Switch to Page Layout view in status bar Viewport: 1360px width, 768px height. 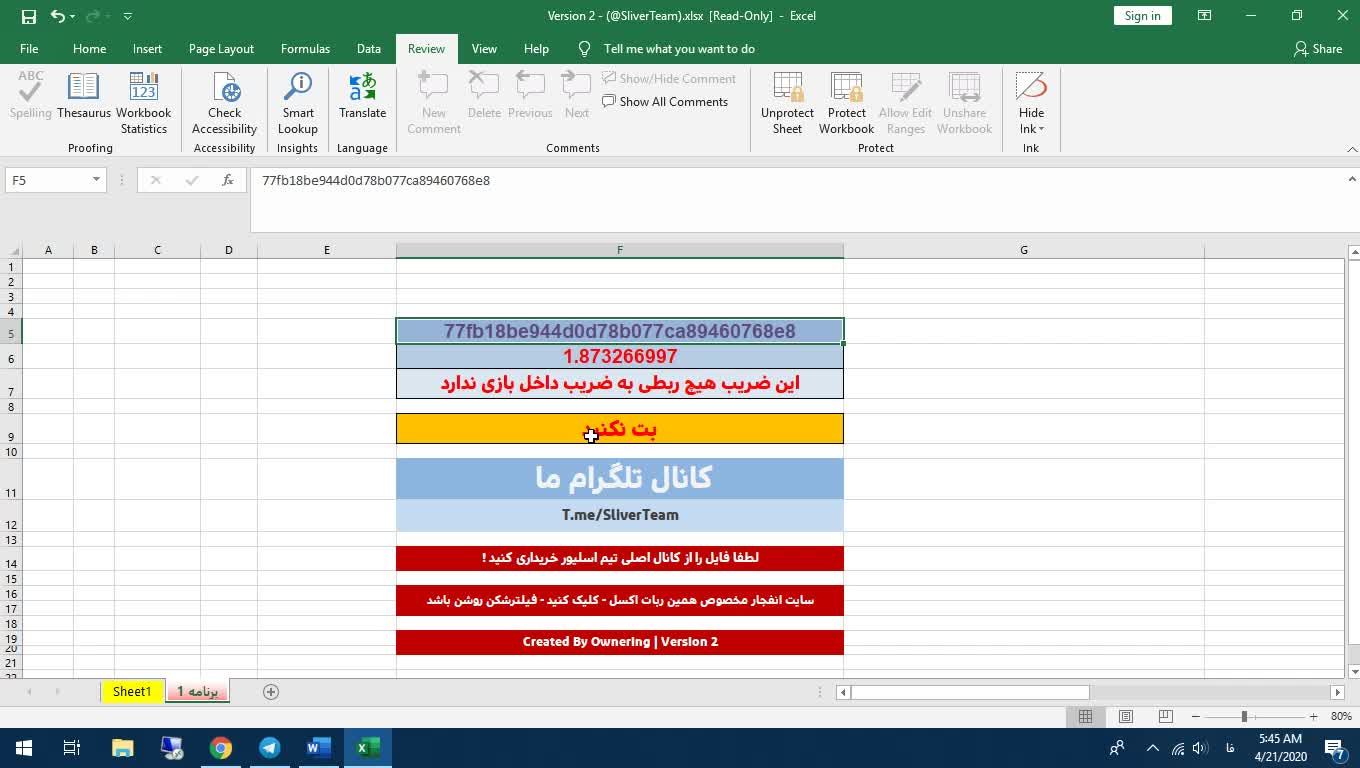click(1125, 717)
